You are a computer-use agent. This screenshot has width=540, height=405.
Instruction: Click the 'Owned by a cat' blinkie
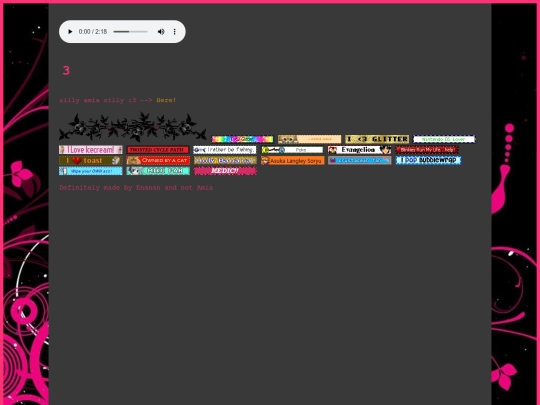(158, 160)
